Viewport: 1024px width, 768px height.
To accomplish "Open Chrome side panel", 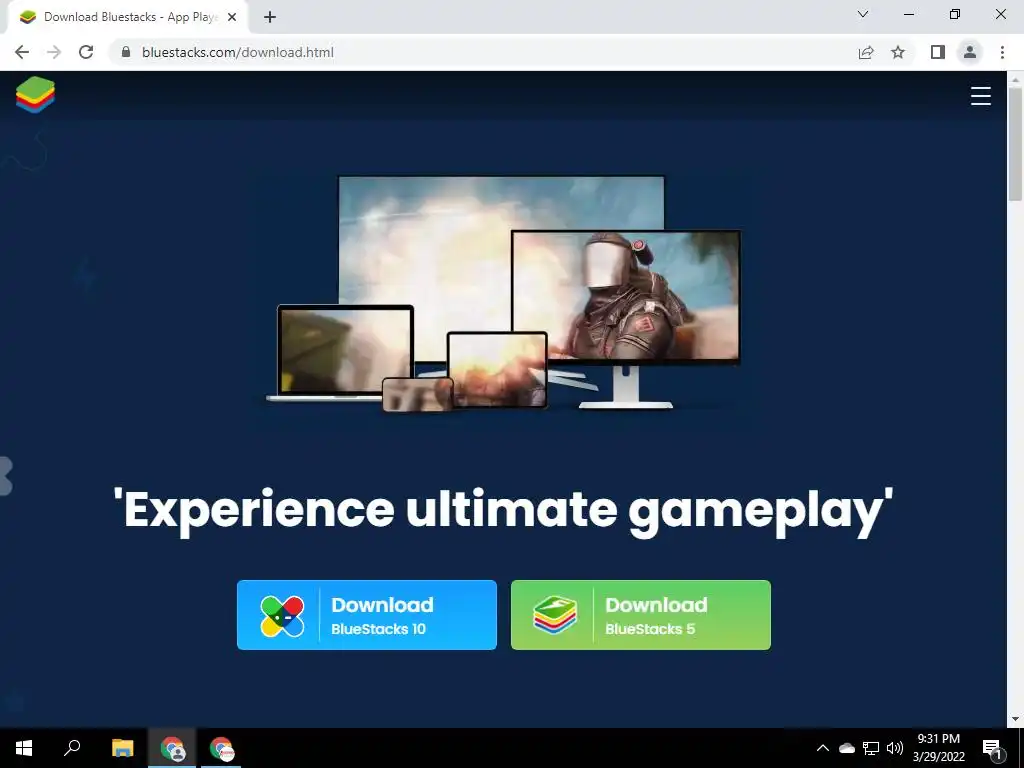I will coord(938,52).
